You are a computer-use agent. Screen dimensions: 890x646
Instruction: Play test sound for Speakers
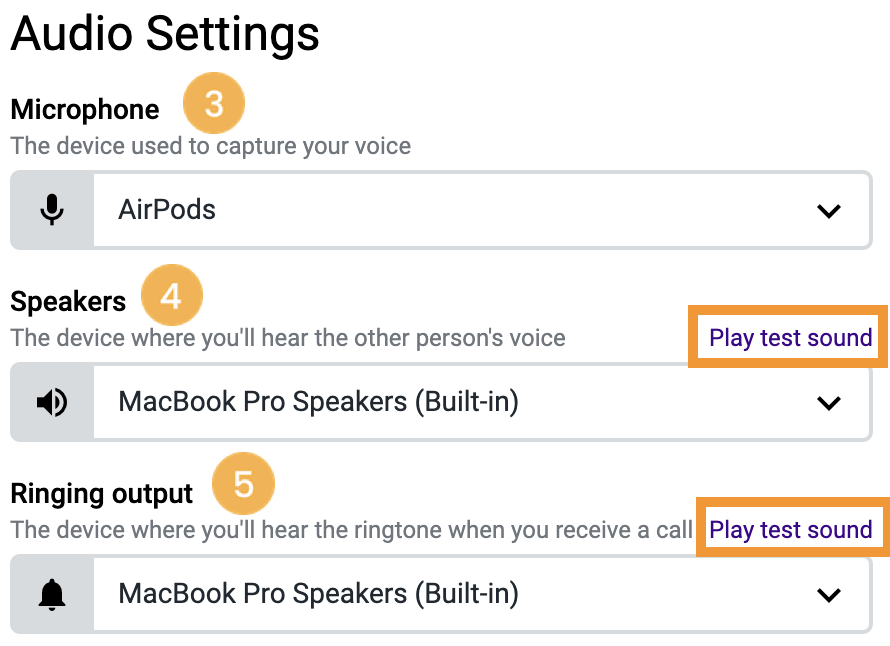pyautogui.click(x=790, y=338)
